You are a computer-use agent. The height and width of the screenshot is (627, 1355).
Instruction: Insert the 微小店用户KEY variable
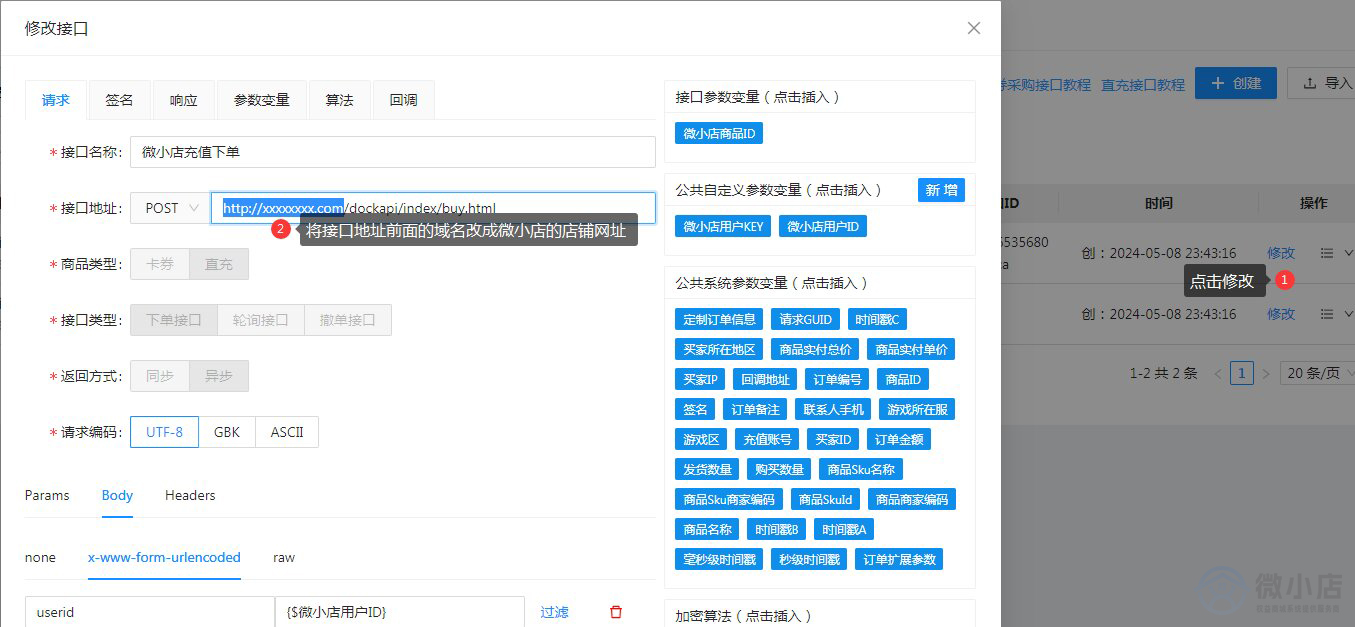723,226
